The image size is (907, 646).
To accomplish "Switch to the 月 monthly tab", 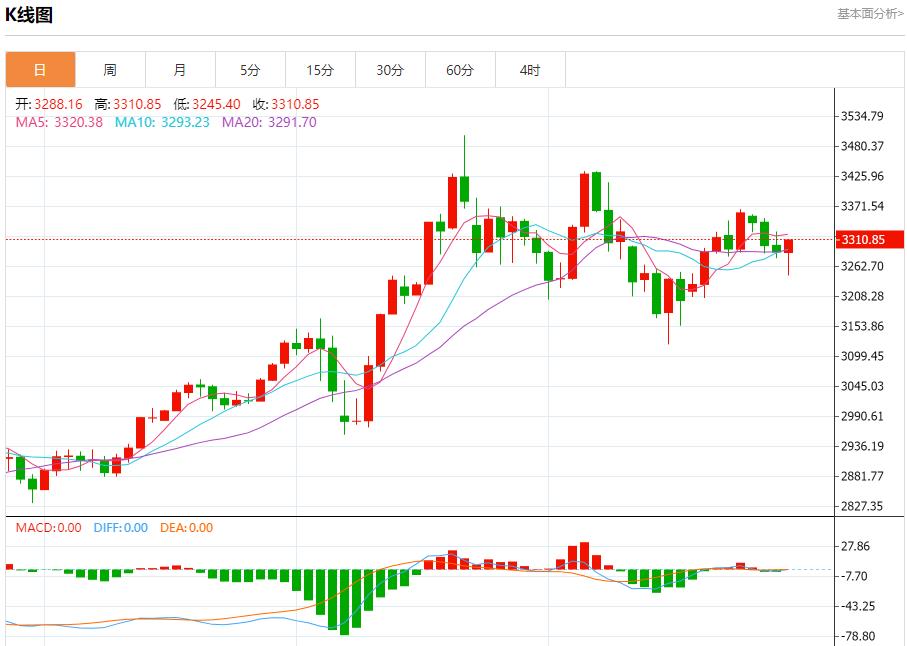I will (x=180, y=70).
